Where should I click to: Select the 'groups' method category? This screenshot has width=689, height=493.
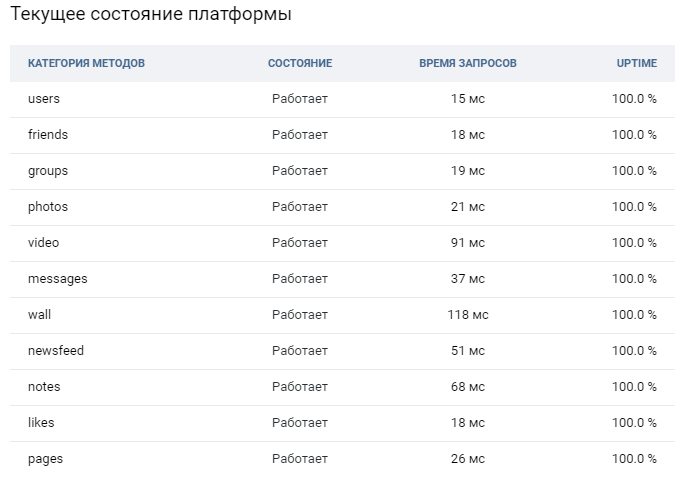pyautogui.click(x=48, y=171)
